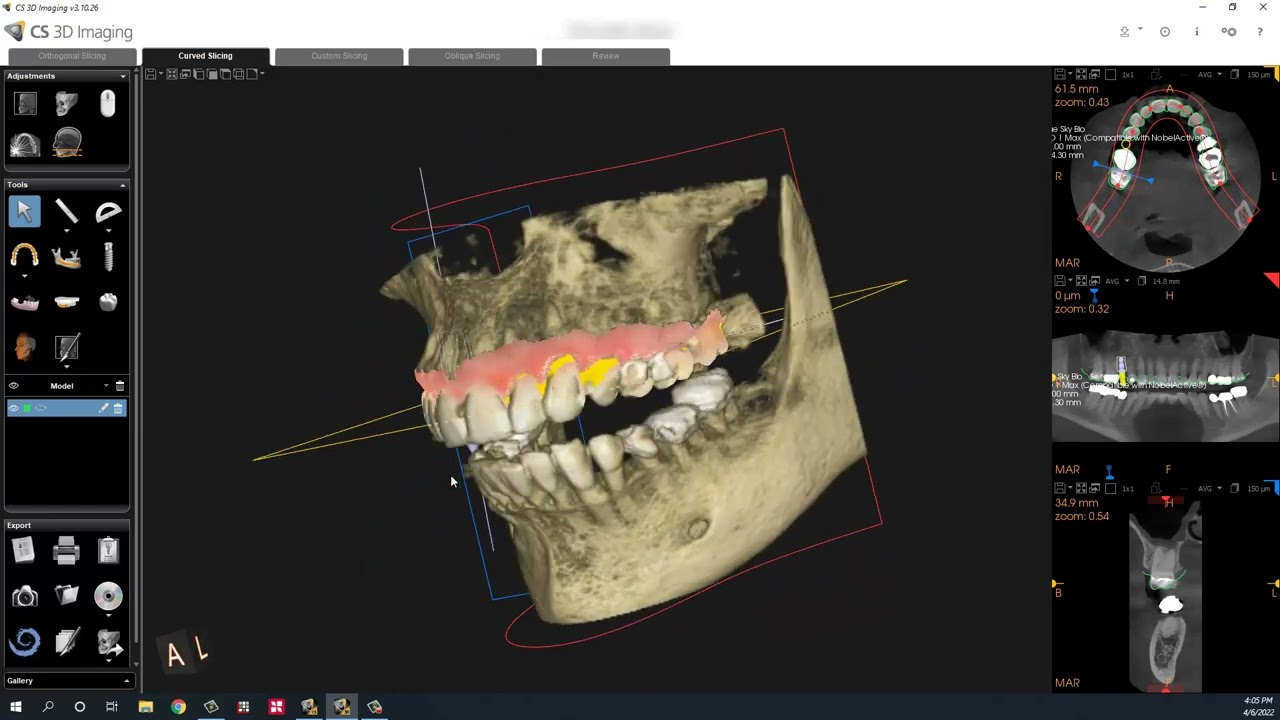1280x720 pixels.
Task: Click the blue swirl export icon
Action: [x=24, y=642]
